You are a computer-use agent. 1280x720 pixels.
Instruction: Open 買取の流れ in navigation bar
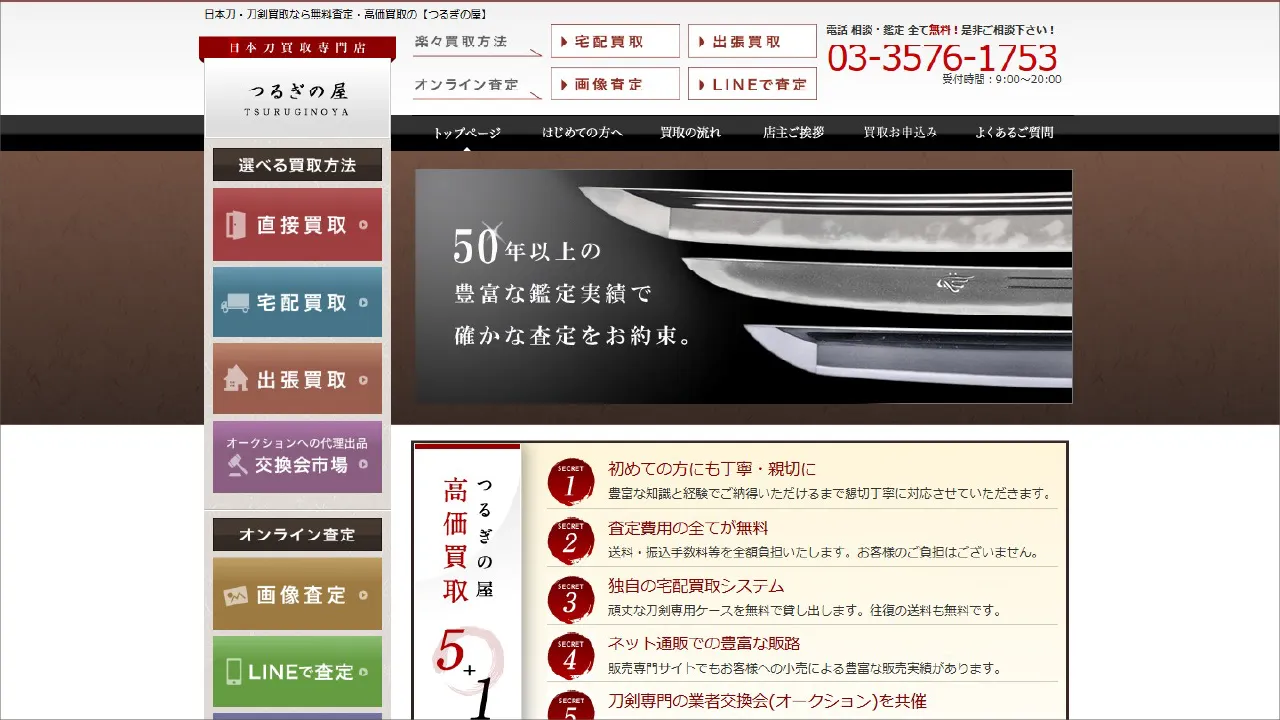tap(690, 133)
